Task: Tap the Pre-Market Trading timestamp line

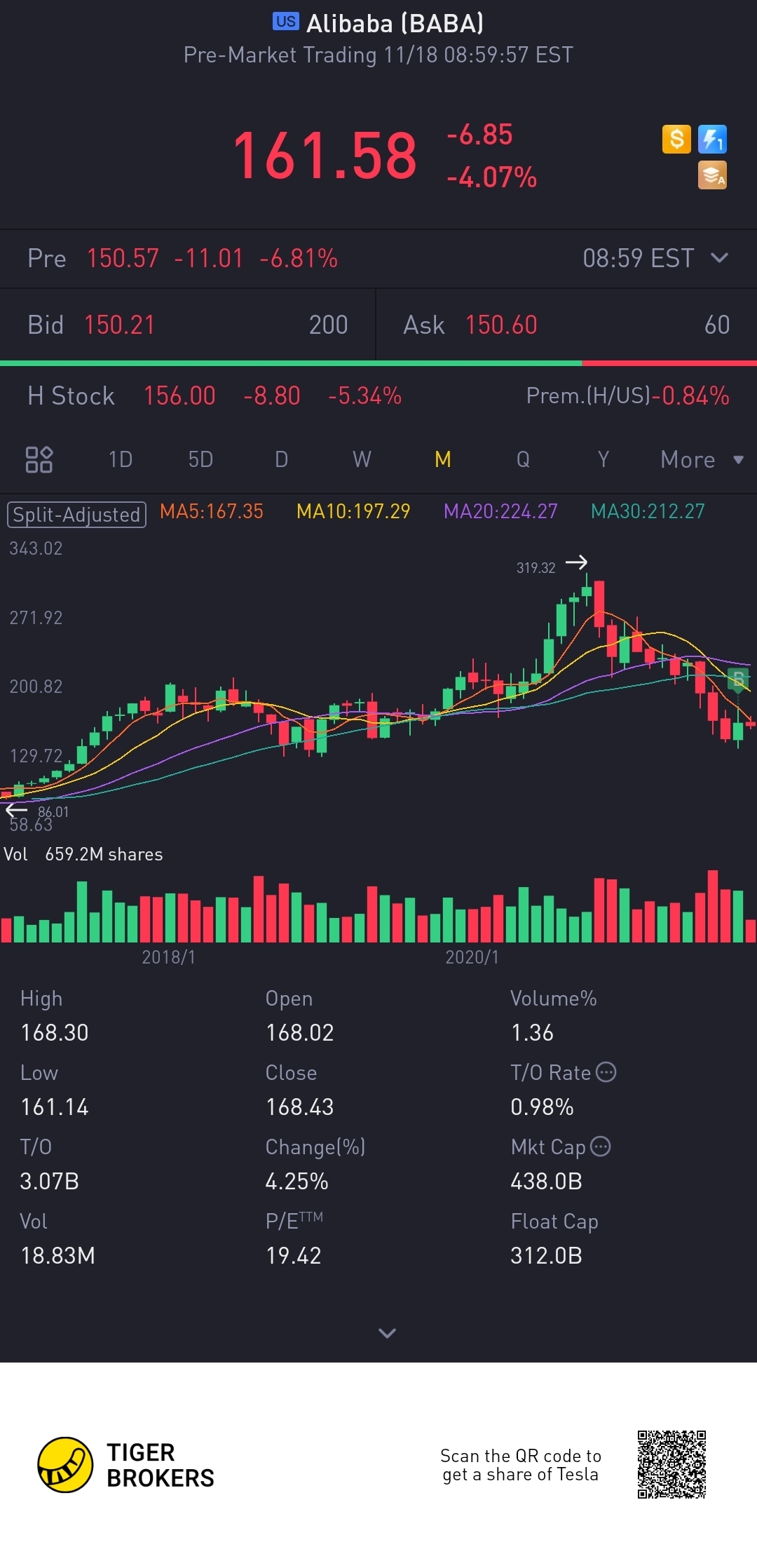Action: [x=378, y=55]
